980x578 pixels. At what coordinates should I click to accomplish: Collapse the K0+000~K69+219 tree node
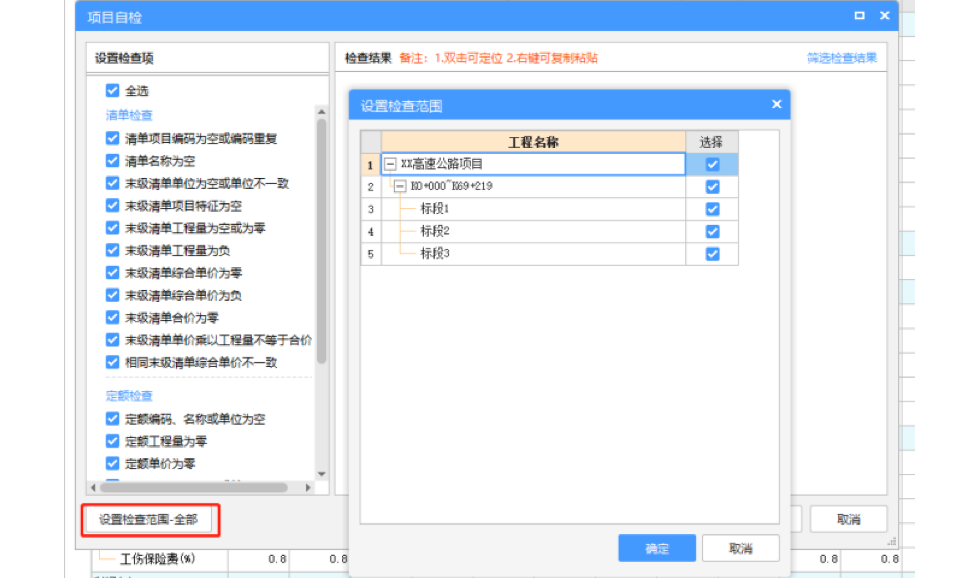400,186
